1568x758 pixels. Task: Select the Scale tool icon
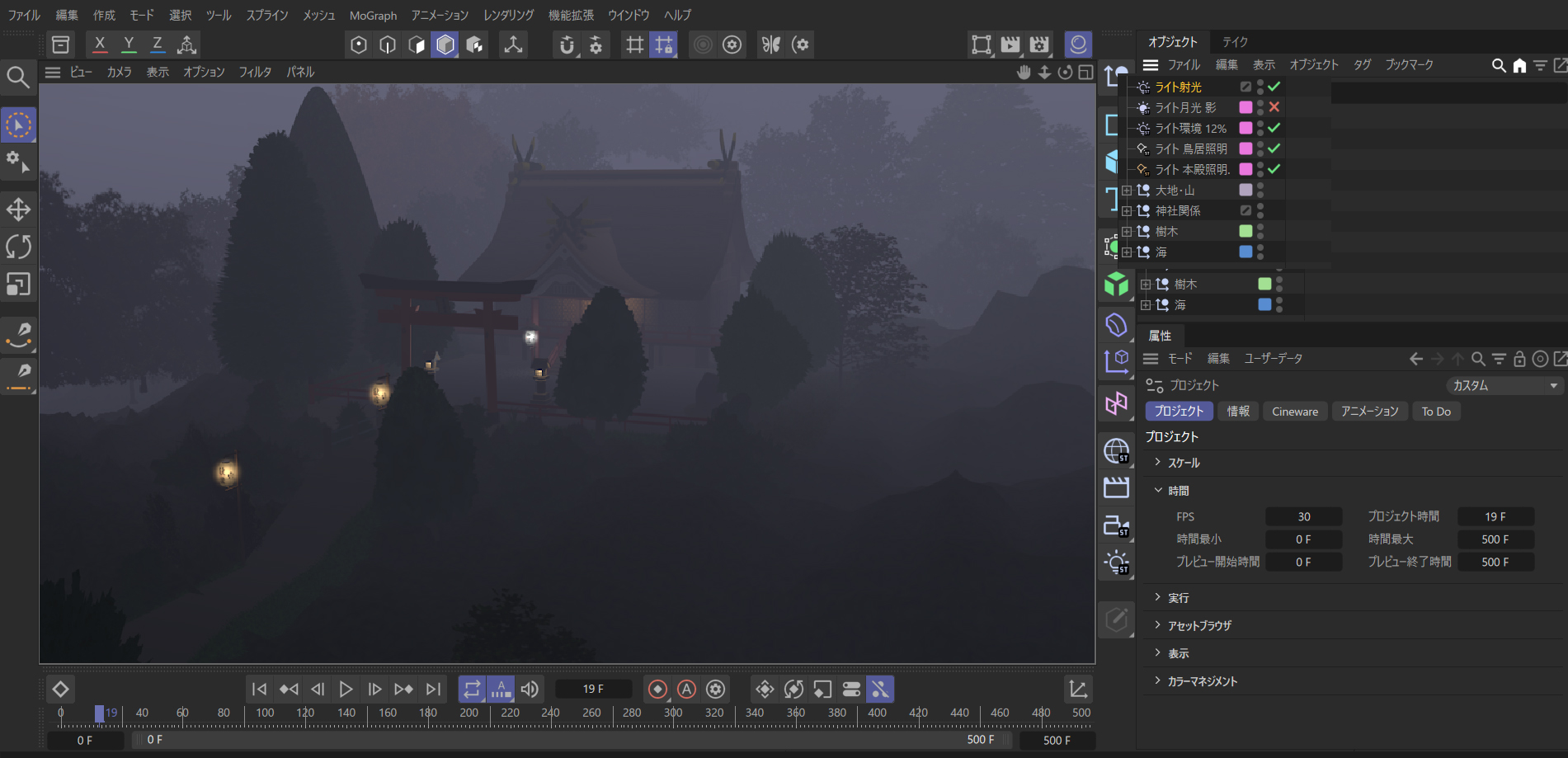click(x=18, y=285)
